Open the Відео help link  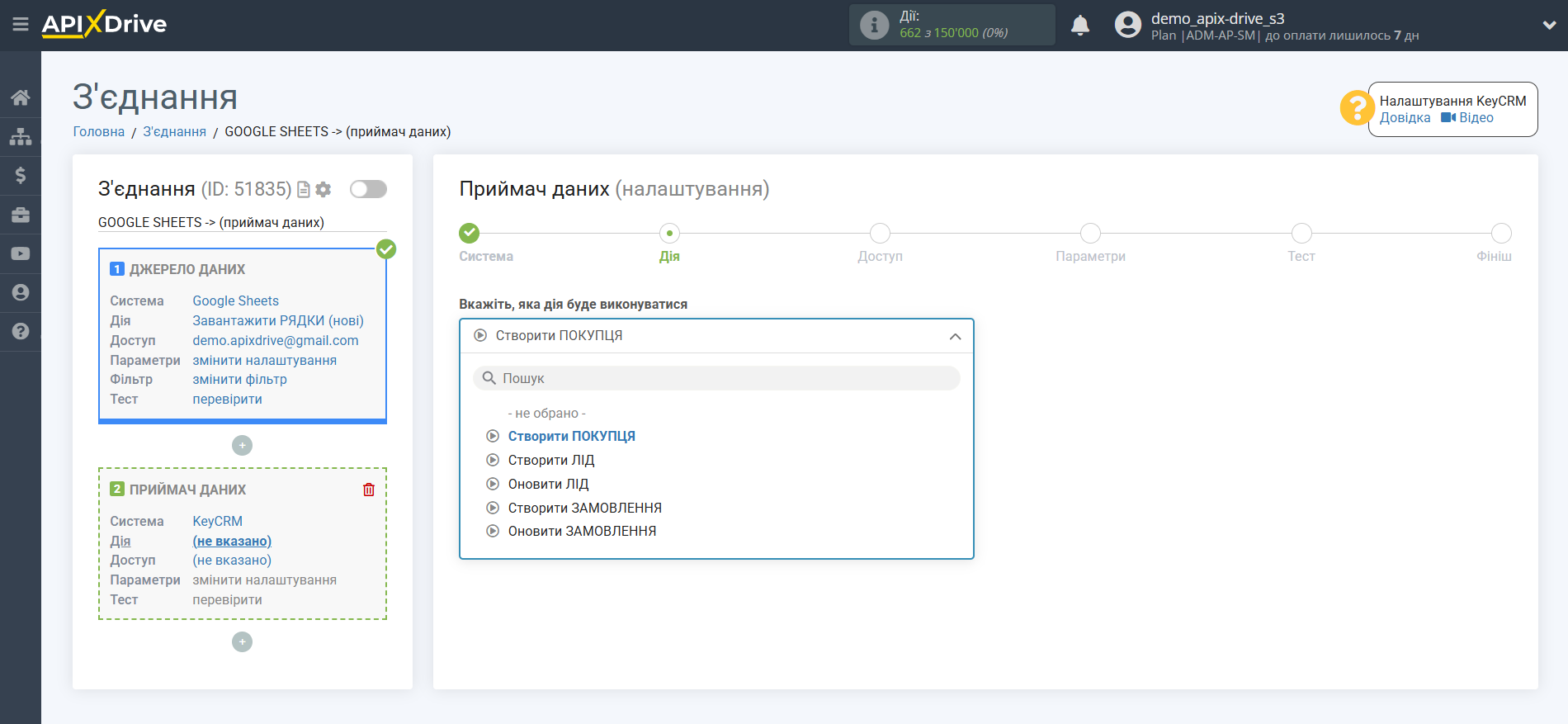(1476, 117)
